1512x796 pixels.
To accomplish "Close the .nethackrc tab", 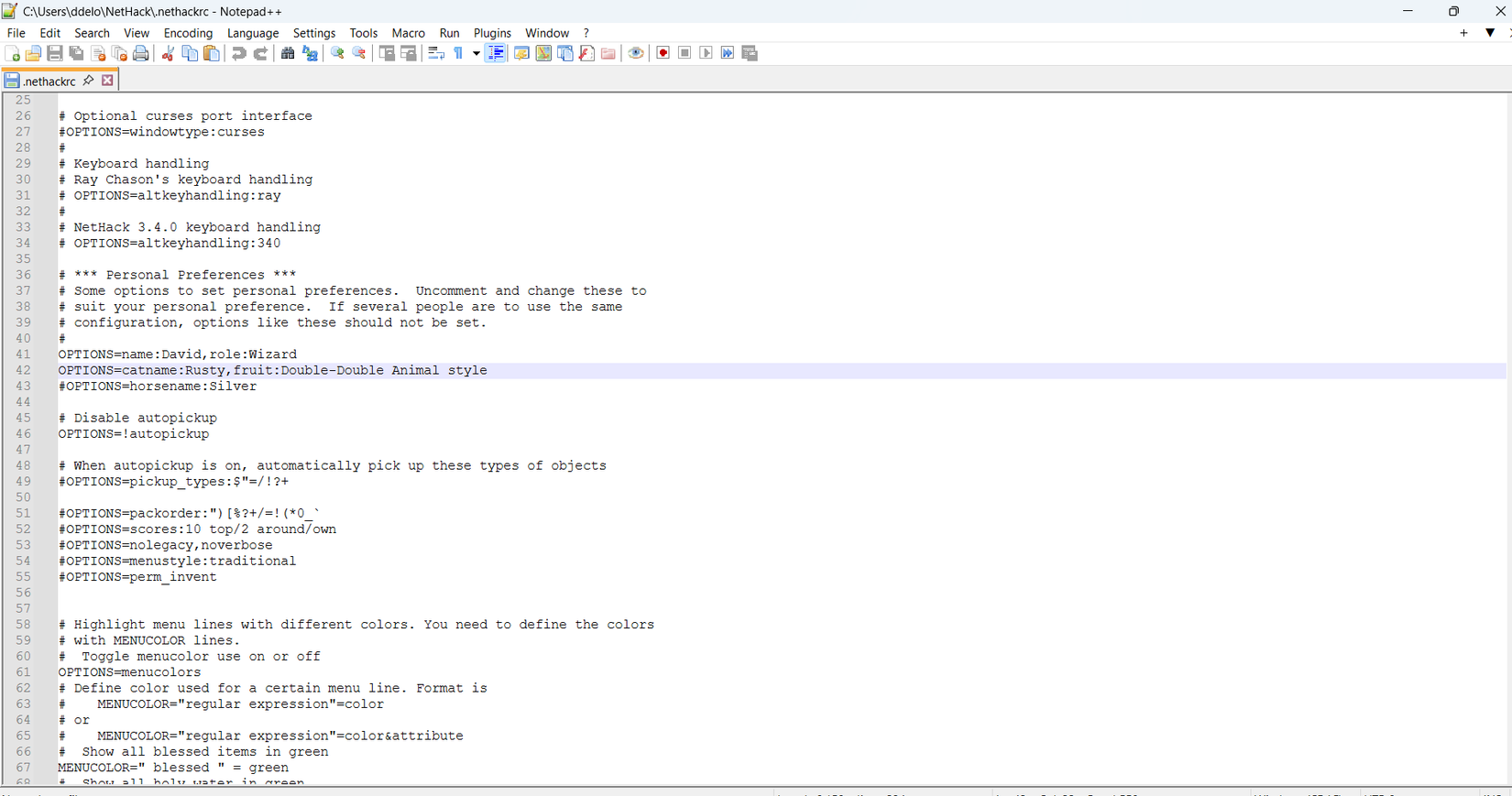I will 107,81.
